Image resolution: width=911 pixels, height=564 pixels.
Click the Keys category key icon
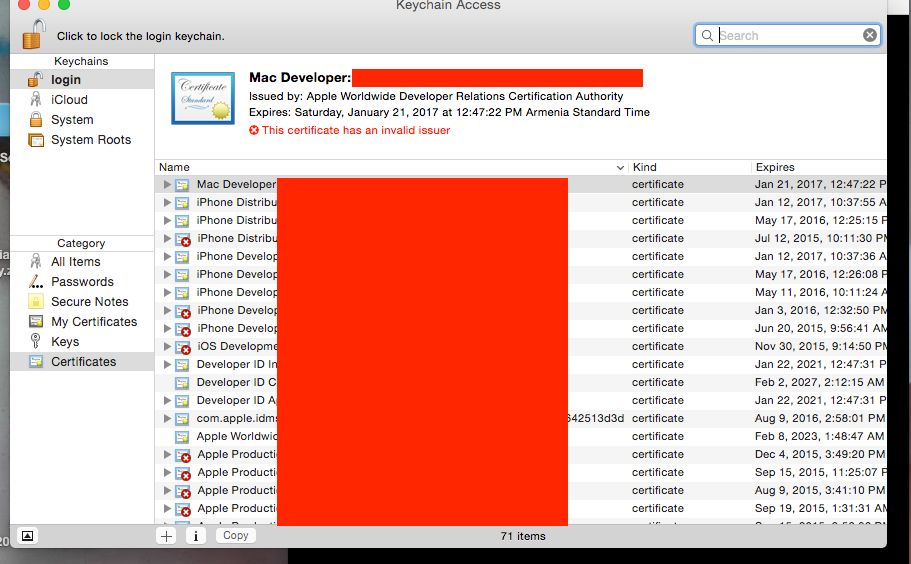35,341
